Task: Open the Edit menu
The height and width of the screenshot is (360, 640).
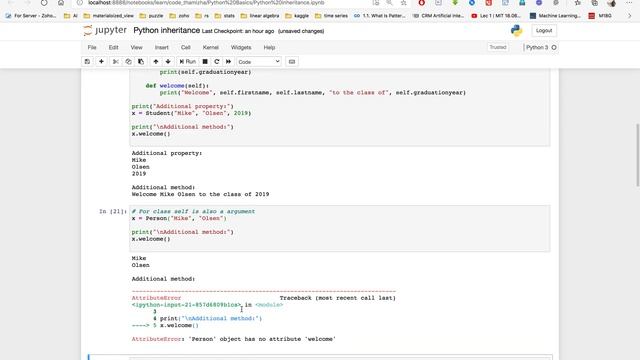Action: pos(113,47)
